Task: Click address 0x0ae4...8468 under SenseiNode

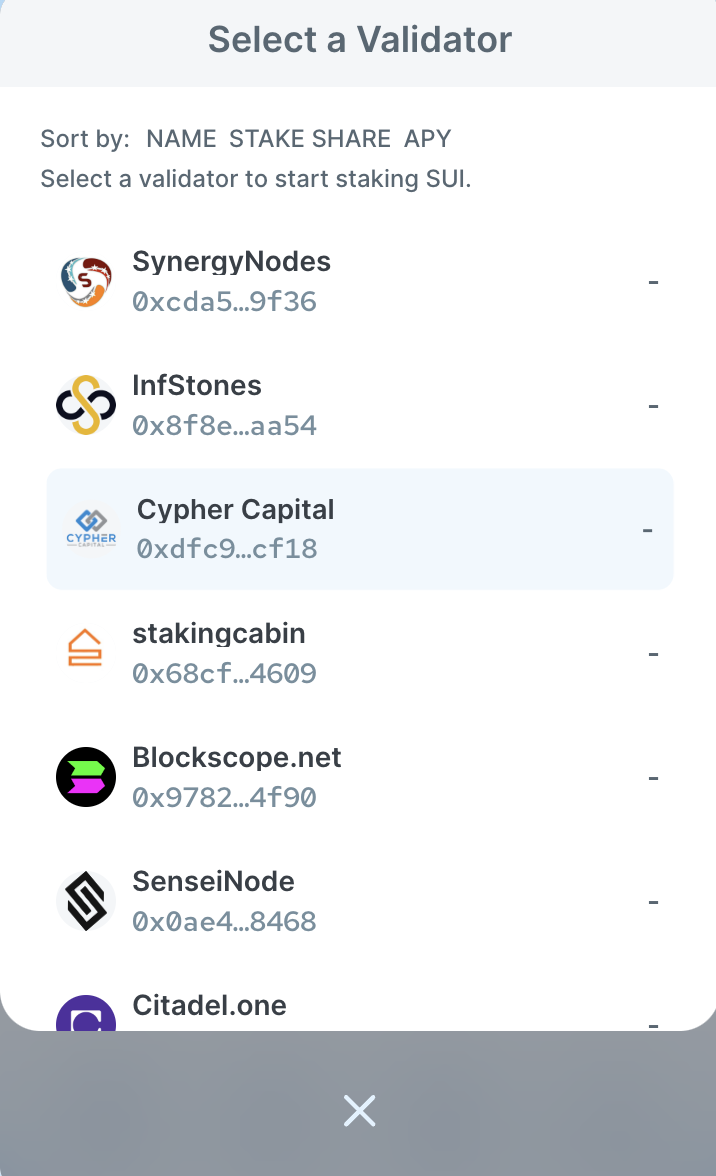Action: [x=225, y=921]
